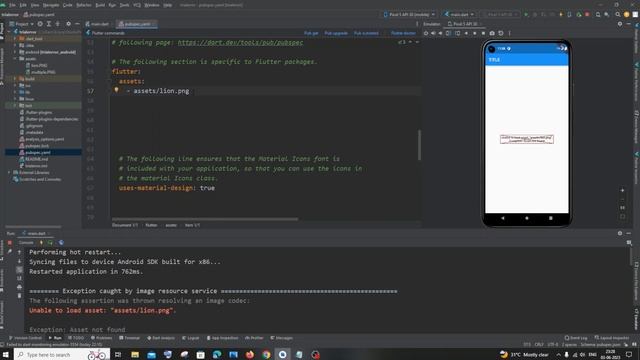
Task: Click emulator volume down icon
Action: click(440, 33)
